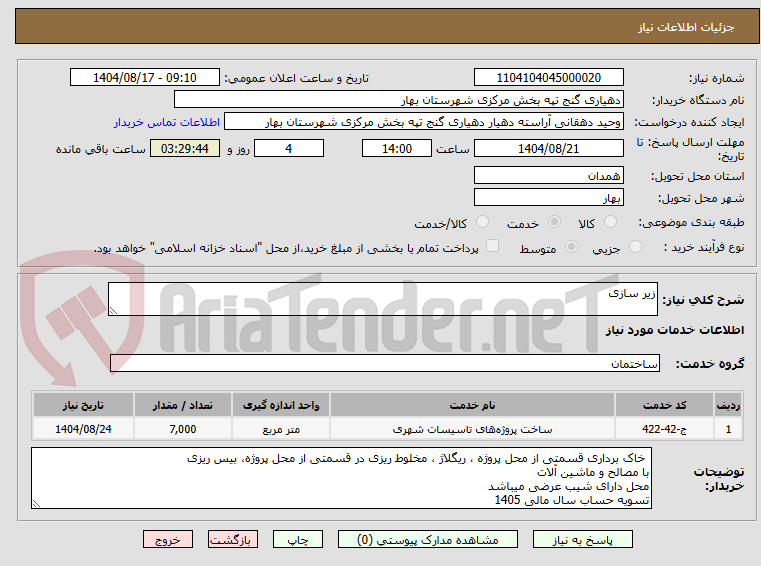Click the request creator name field
Screen dimensions: 761x566
pyautogui.click(x=424, y=122)
